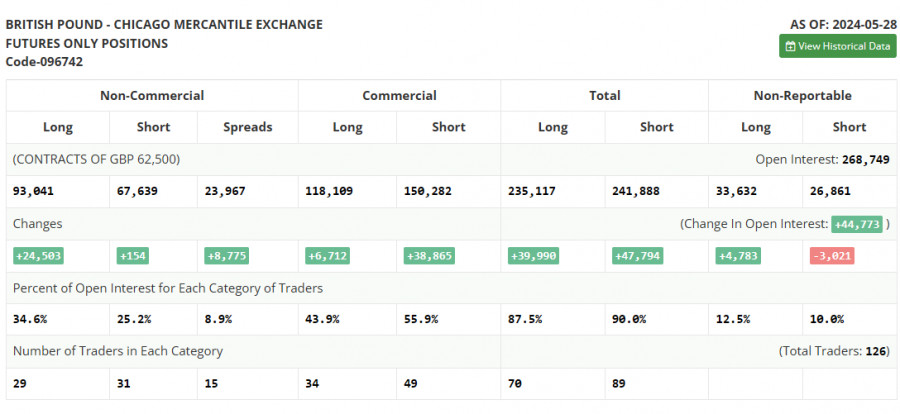The image size is (900, 414).
Task: Click the Non-Commercial group header
Action: click(152, 96)
